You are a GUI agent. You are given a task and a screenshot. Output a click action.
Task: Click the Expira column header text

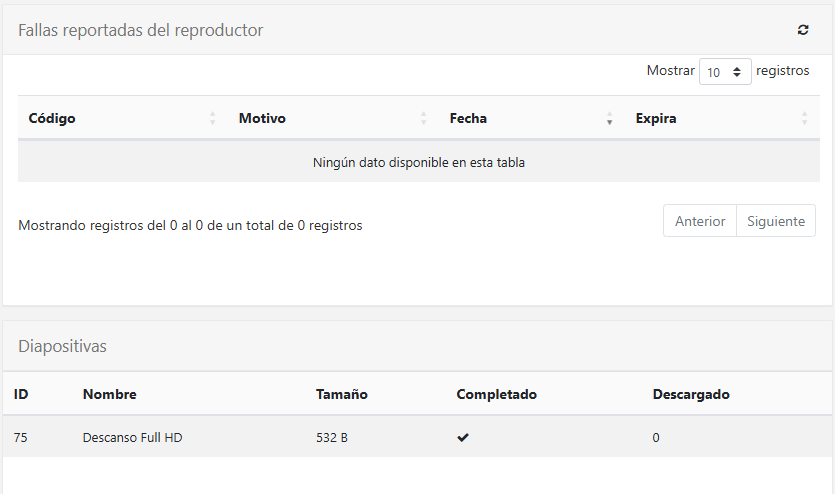click(656, 118)
